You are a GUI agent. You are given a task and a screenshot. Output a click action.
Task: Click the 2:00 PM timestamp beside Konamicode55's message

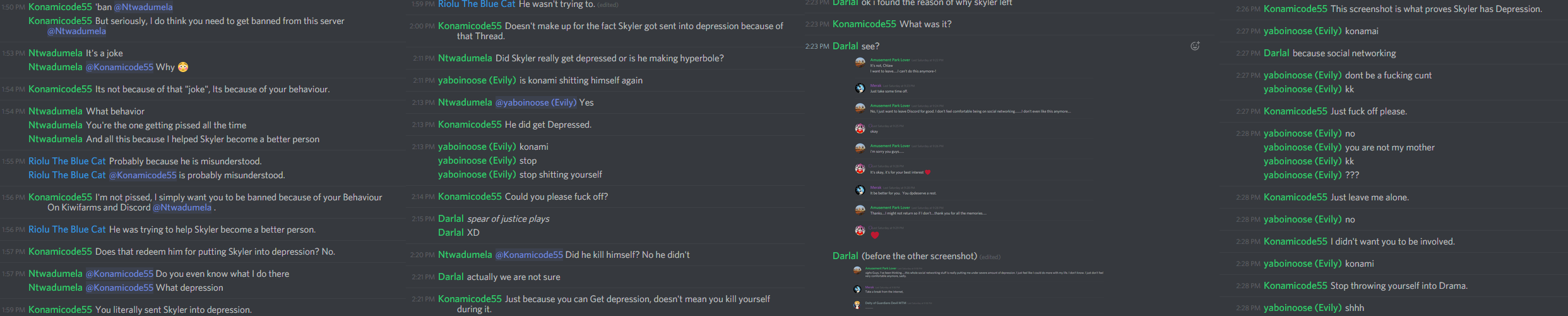[x=422, y=27]
